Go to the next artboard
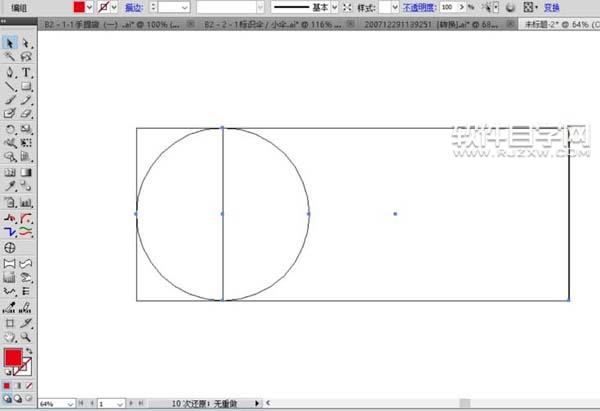Image resolution: width=600 pixels, height=411 pixels. [131, 403]
